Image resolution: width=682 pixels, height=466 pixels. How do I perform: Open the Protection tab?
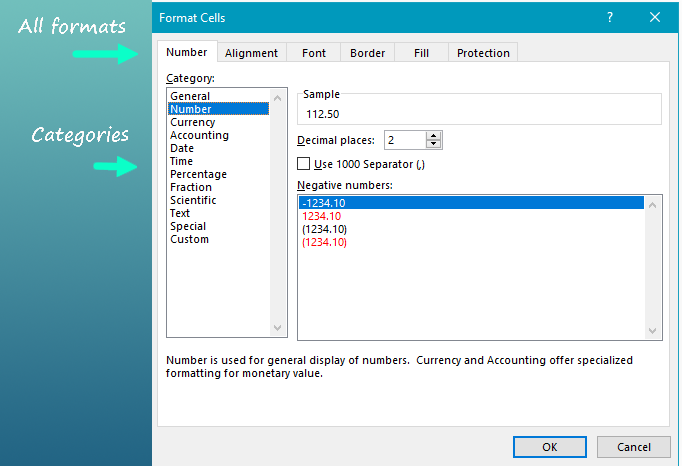point(483,53)
